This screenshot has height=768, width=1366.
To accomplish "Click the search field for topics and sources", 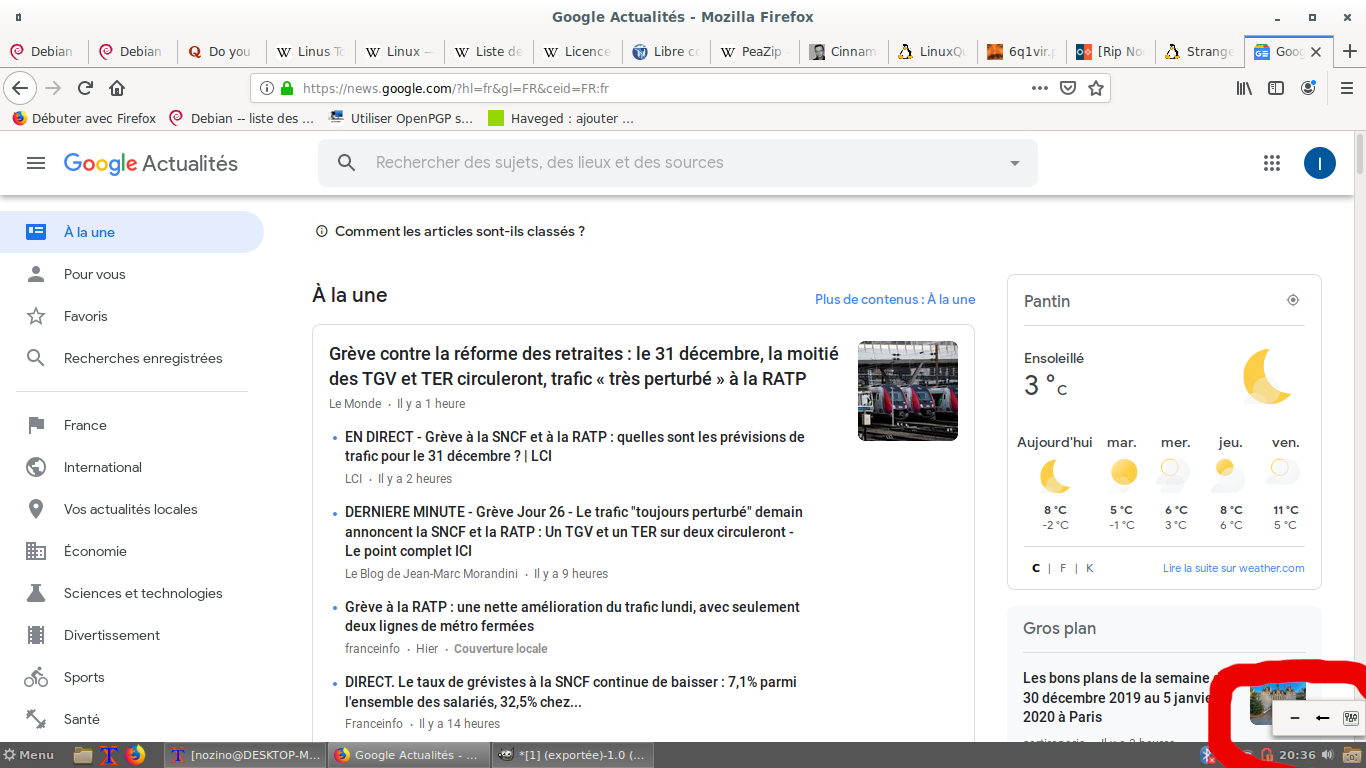I will point(680,163).
